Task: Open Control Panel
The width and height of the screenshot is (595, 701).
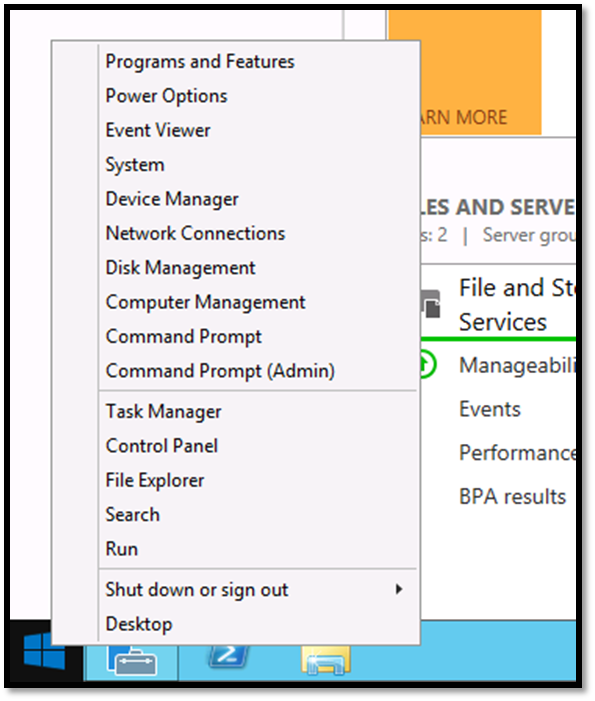Action: (x=162, y=446)
